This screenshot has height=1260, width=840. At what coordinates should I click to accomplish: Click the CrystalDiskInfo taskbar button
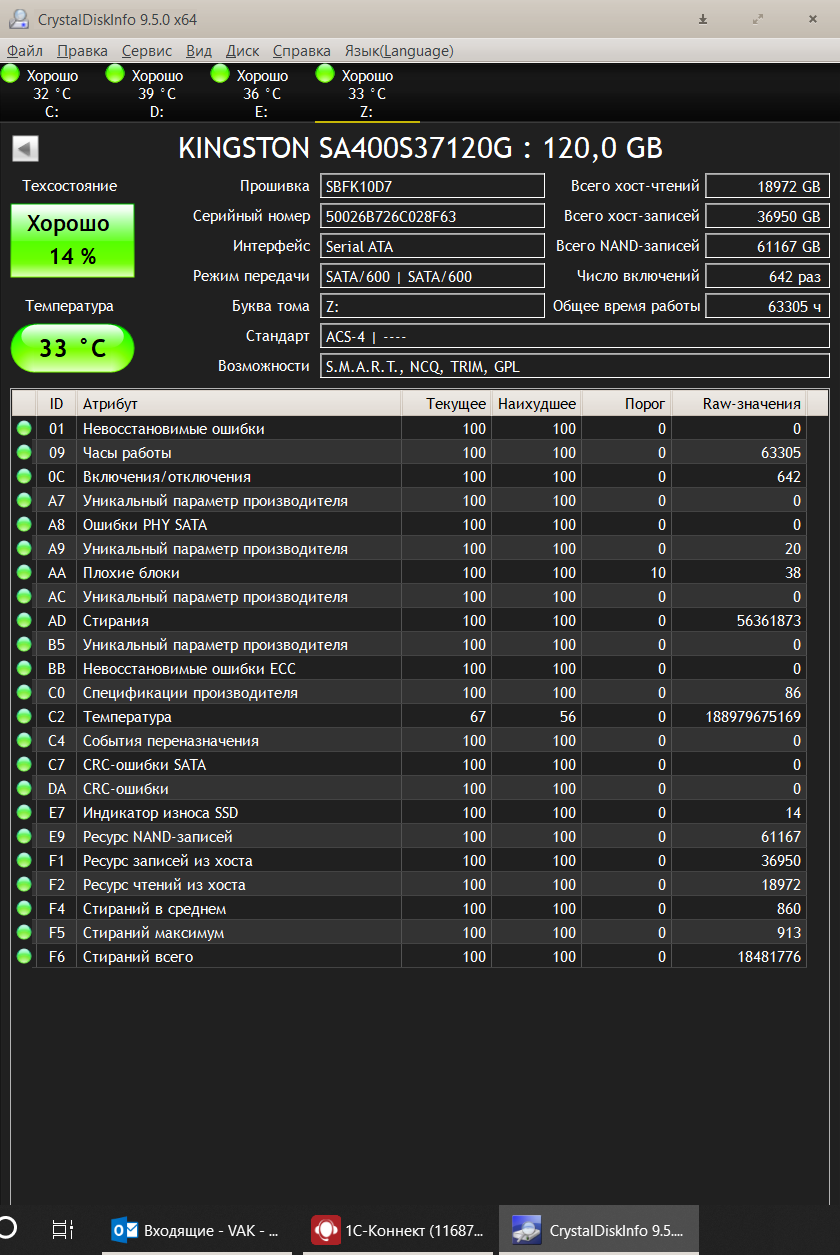click(598, 1230)
